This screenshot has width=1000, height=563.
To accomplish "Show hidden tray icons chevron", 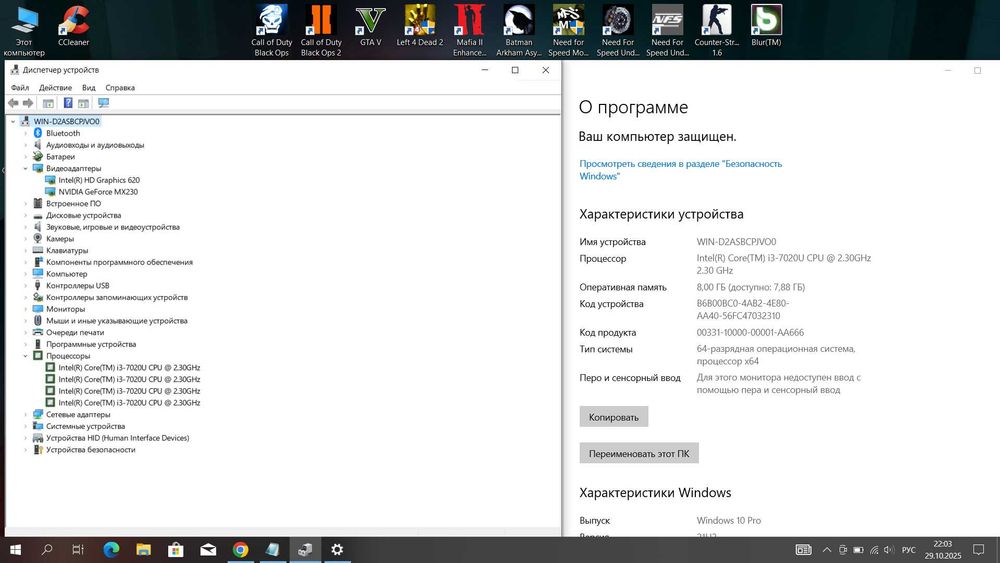I will (827, 550).
